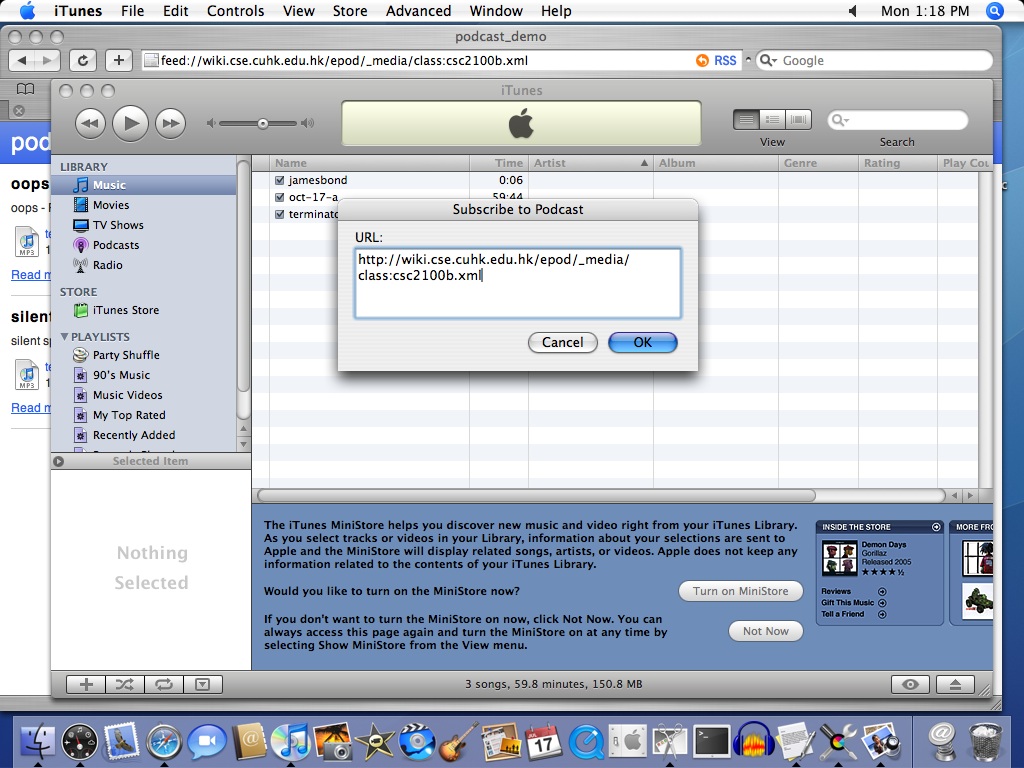
Task: Click the horizontal scrollbar of track list
Action: point(536,496)
